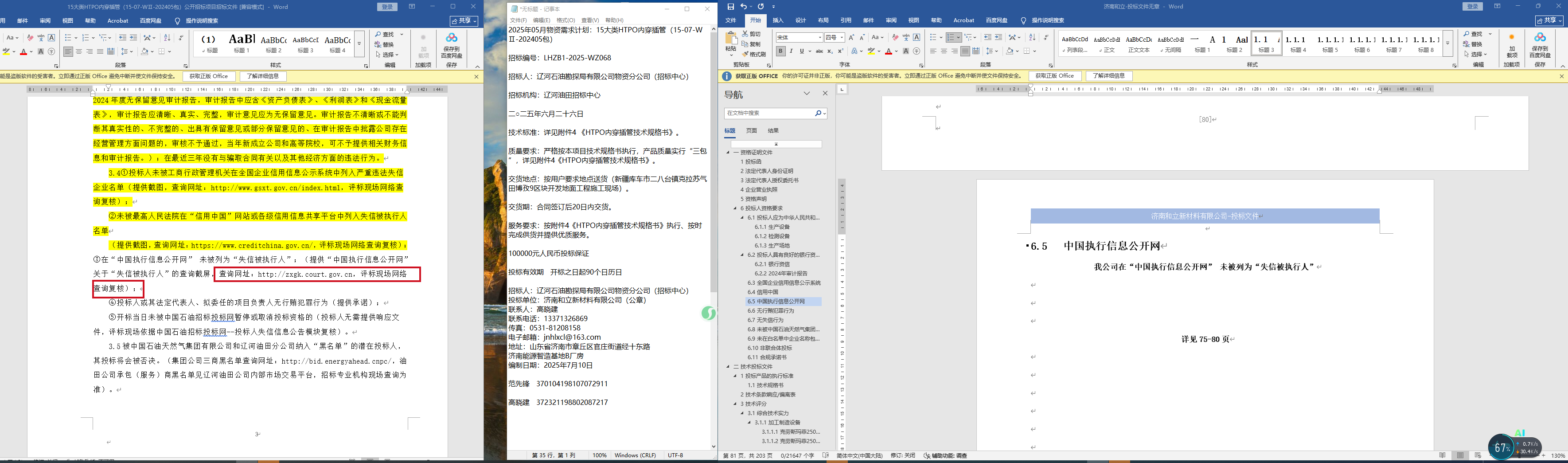Show paragraph marks in 济南和立 Word window
The height and width of the screenshot is (463, 1568).
1046,38
